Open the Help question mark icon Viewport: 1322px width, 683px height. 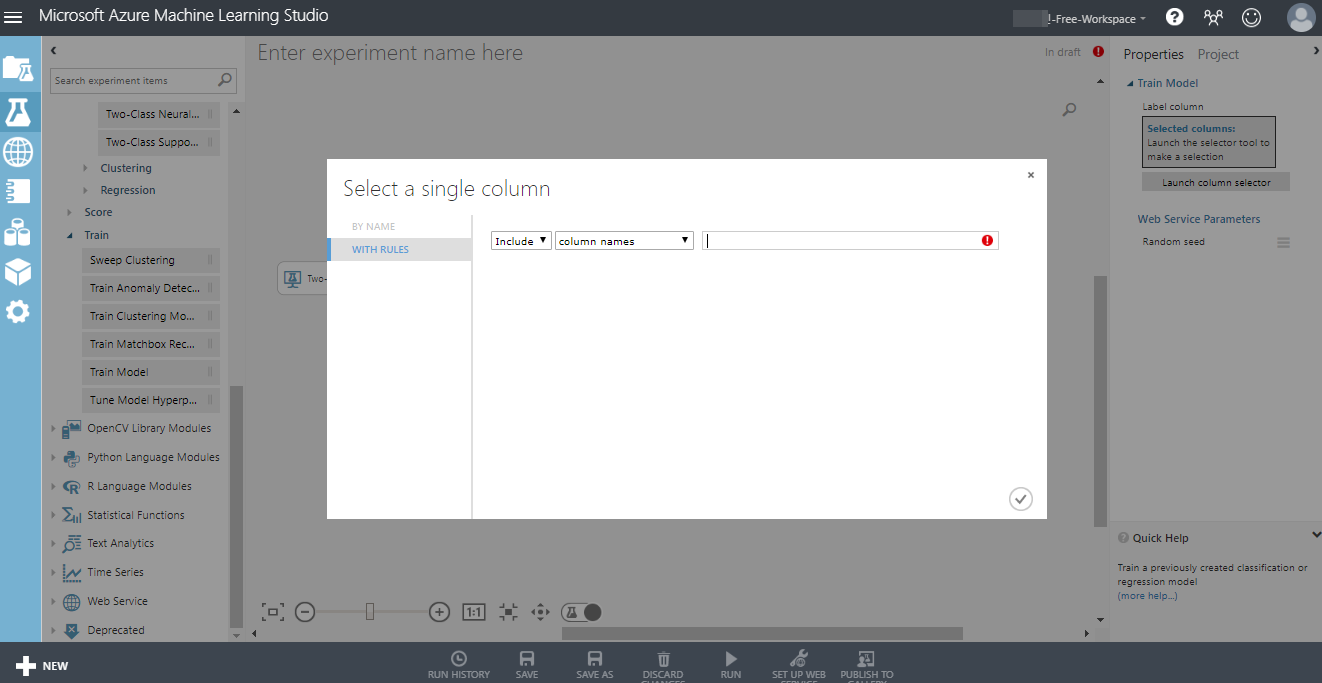click(1175, 17)
